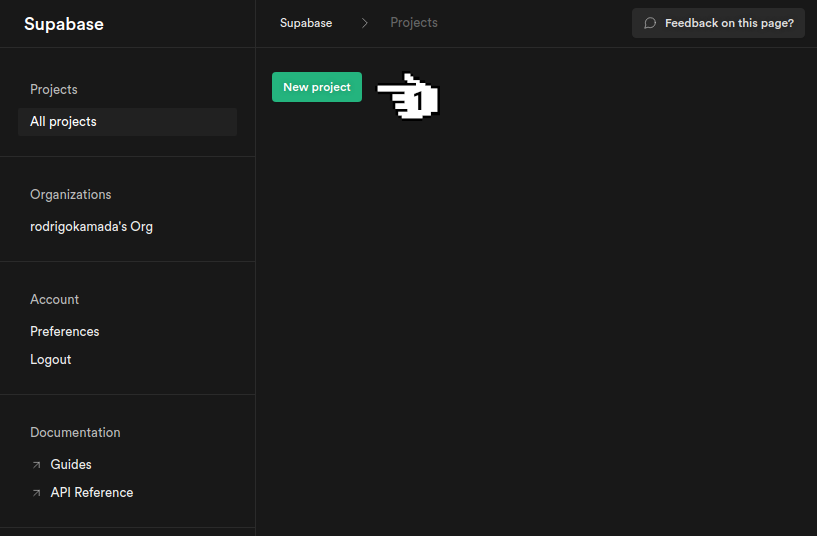The height and width of the screenshot is (536, 817).
Task: Click the Documentation section heading
Action: tap(75, 432)
